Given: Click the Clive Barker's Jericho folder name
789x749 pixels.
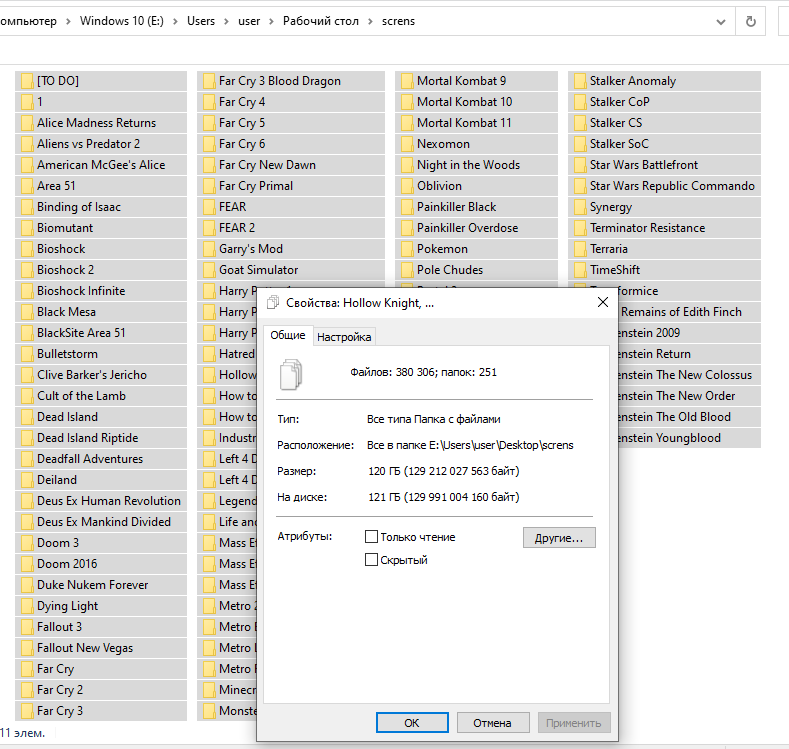Looking at the screenshot, I should click(x=92, y=375).
